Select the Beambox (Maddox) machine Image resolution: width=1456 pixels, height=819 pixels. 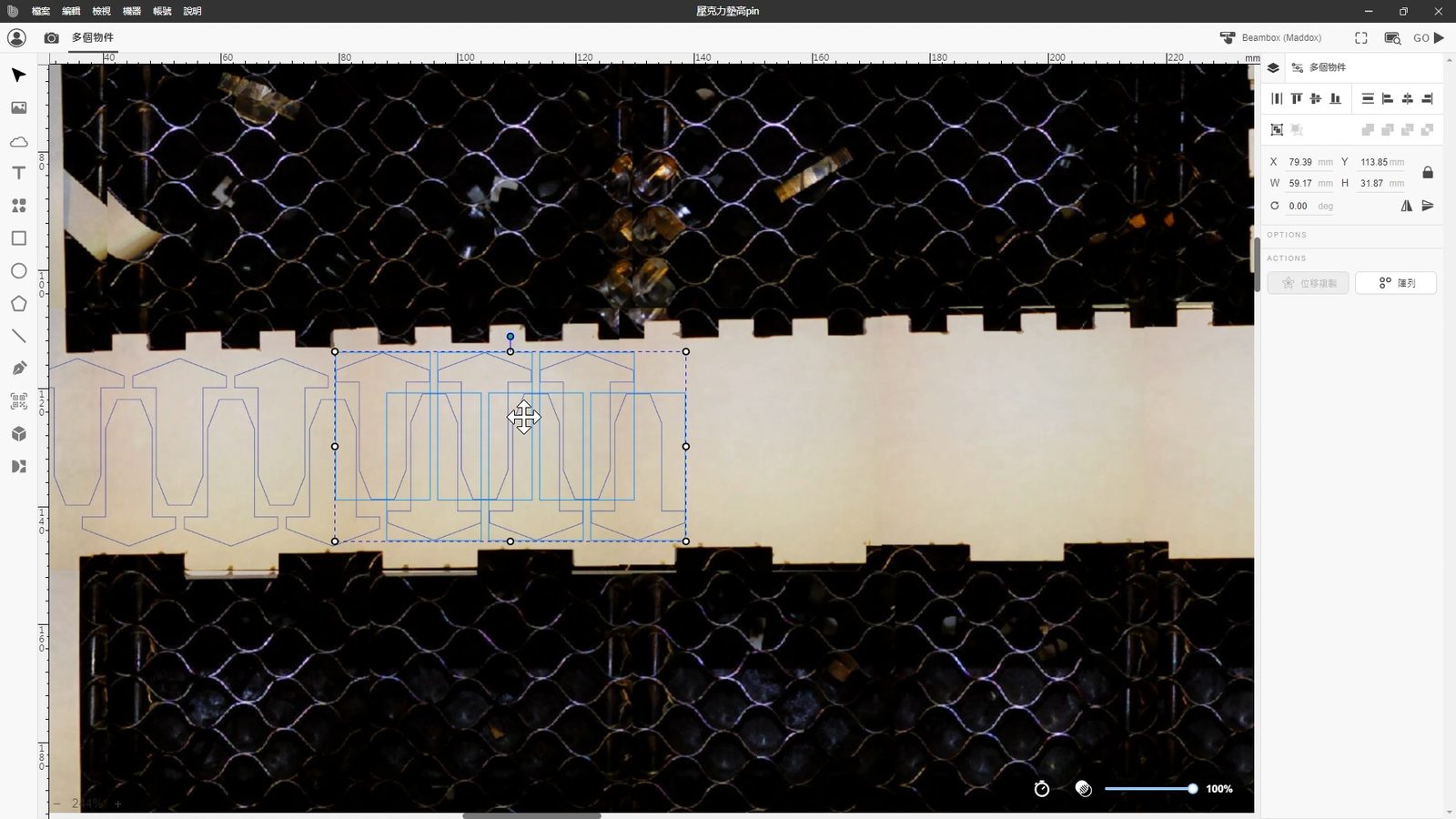(x=1270, y=37)
